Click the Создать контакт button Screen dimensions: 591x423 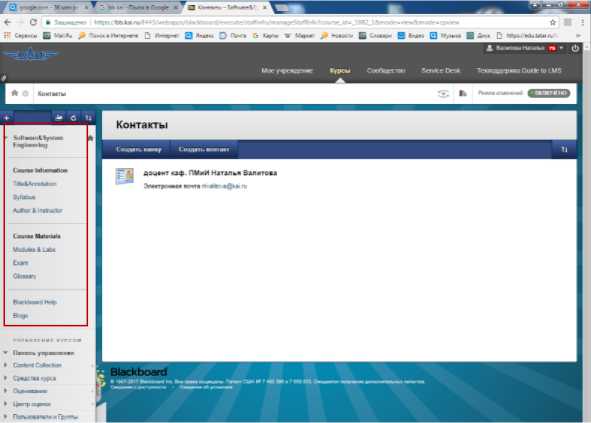click(204, 149)
